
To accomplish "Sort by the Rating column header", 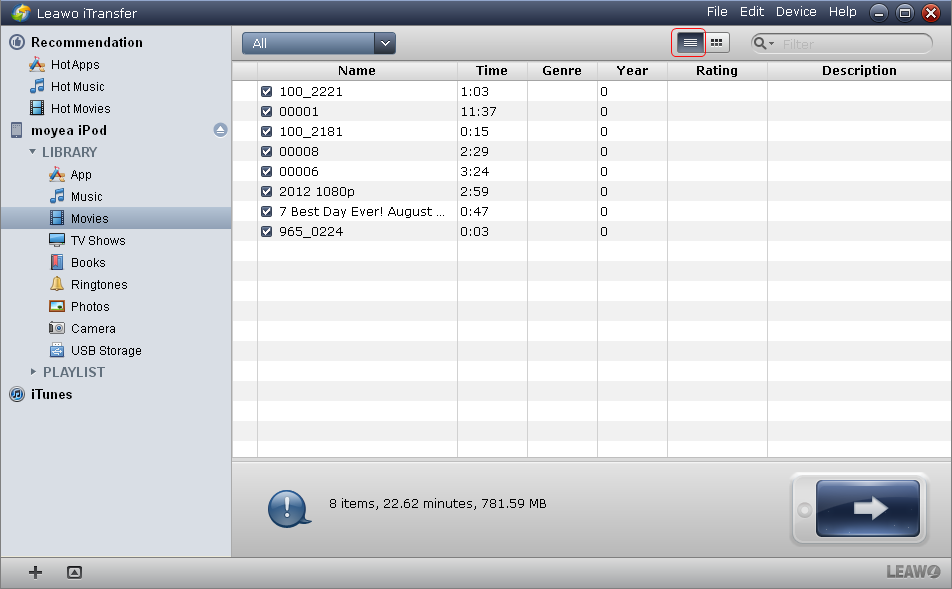I will pos(717,70).
